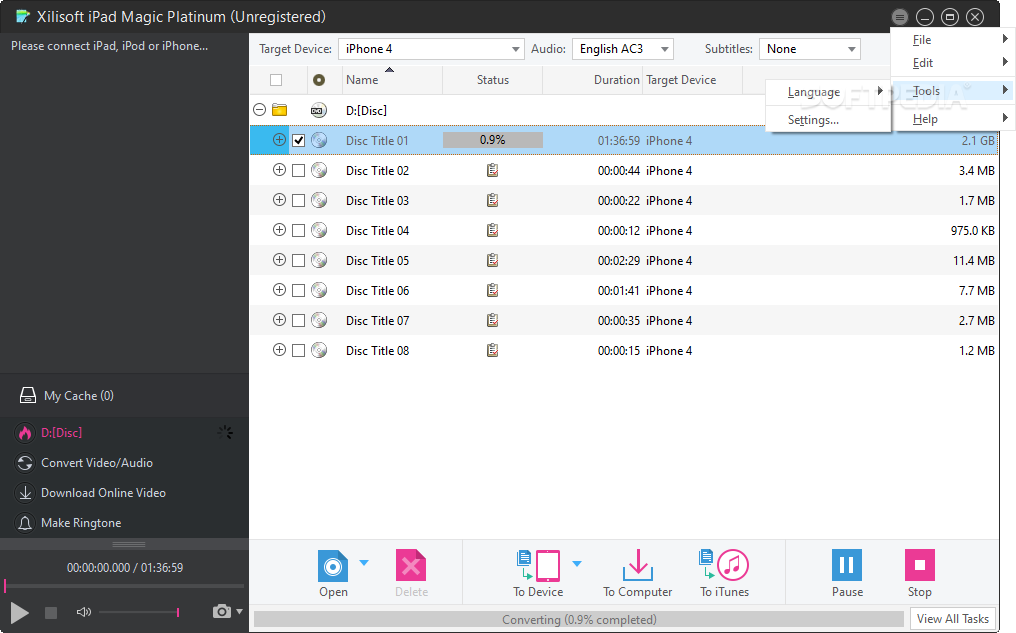Sort by the Name column header
This screenshot has height=633, width=1016.
pos(393,80)
